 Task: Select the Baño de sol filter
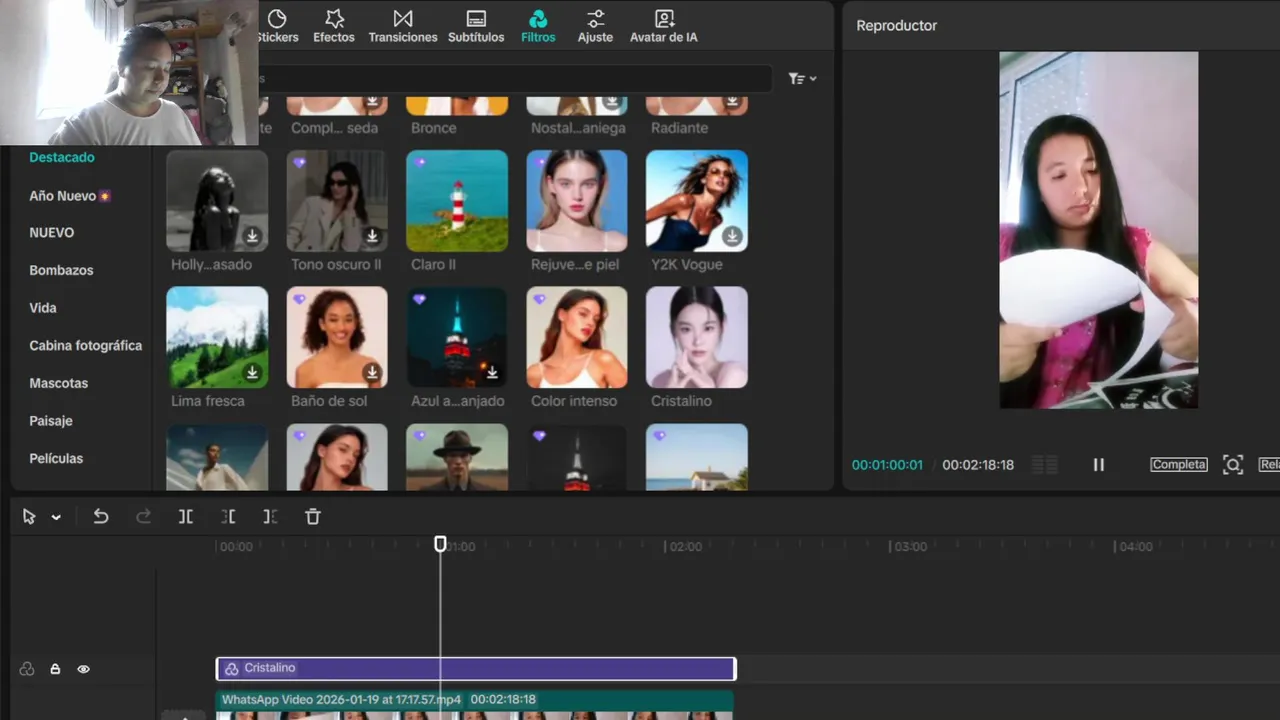pyautogui.click(x=337, y=337)
